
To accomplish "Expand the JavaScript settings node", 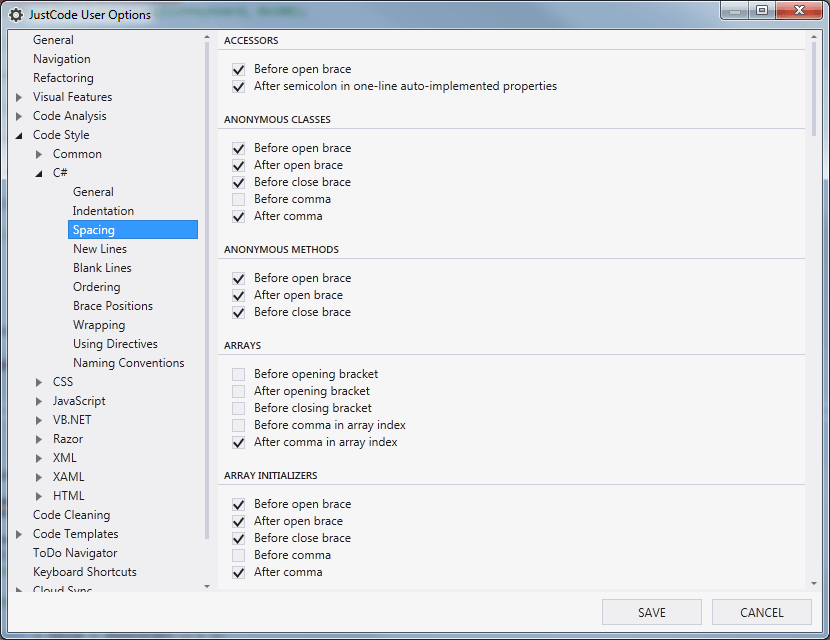I will coord(39,401).
